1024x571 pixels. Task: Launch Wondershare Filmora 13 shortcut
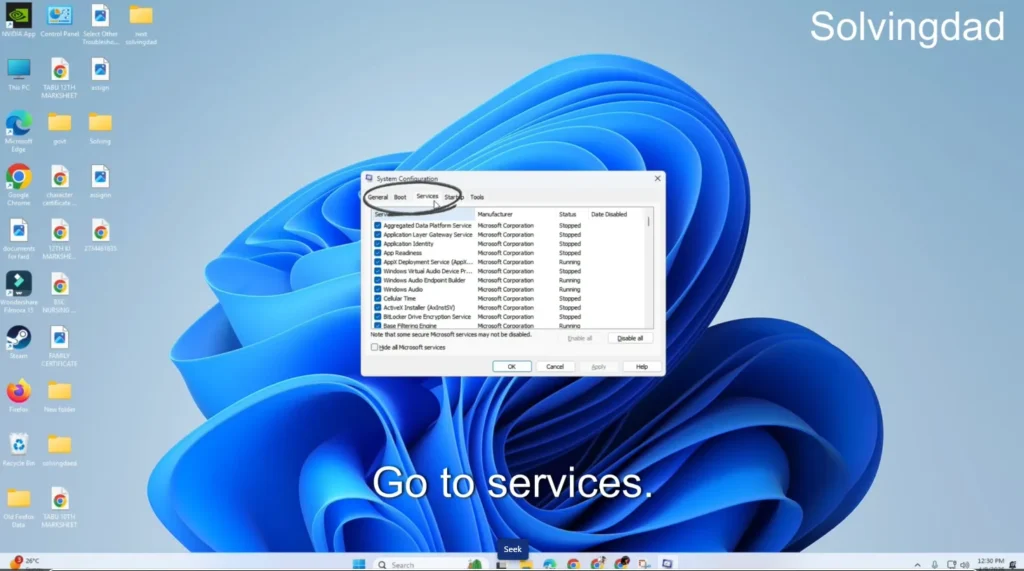point(18,293)
